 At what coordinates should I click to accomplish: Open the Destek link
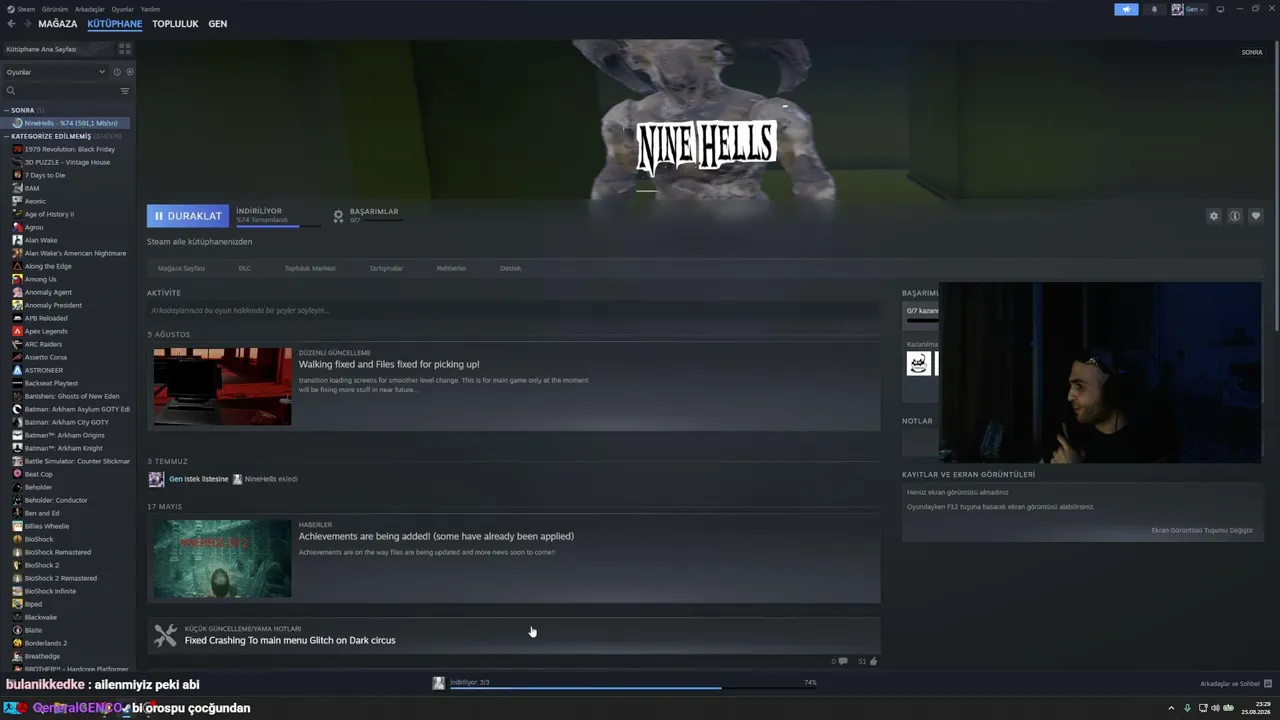510,268
